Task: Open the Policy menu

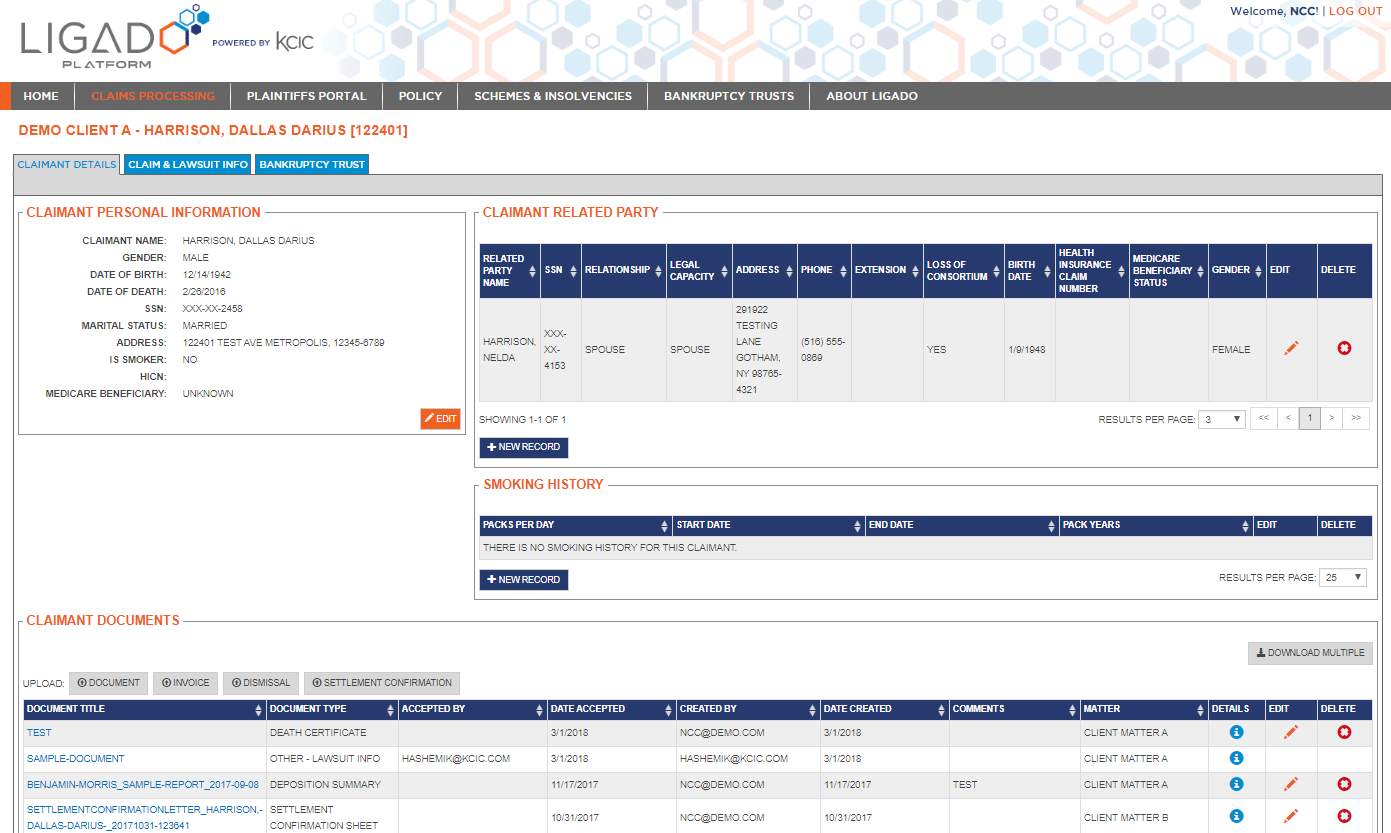Action: point(420,96)
